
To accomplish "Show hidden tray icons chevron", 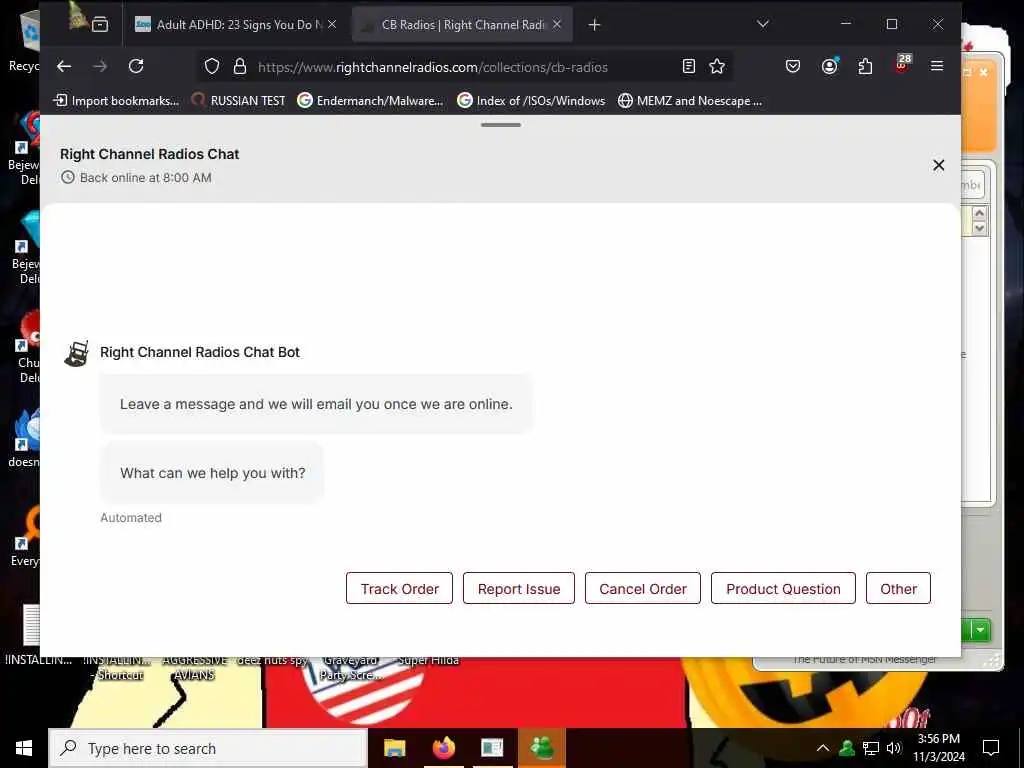I will pos(823,748).
